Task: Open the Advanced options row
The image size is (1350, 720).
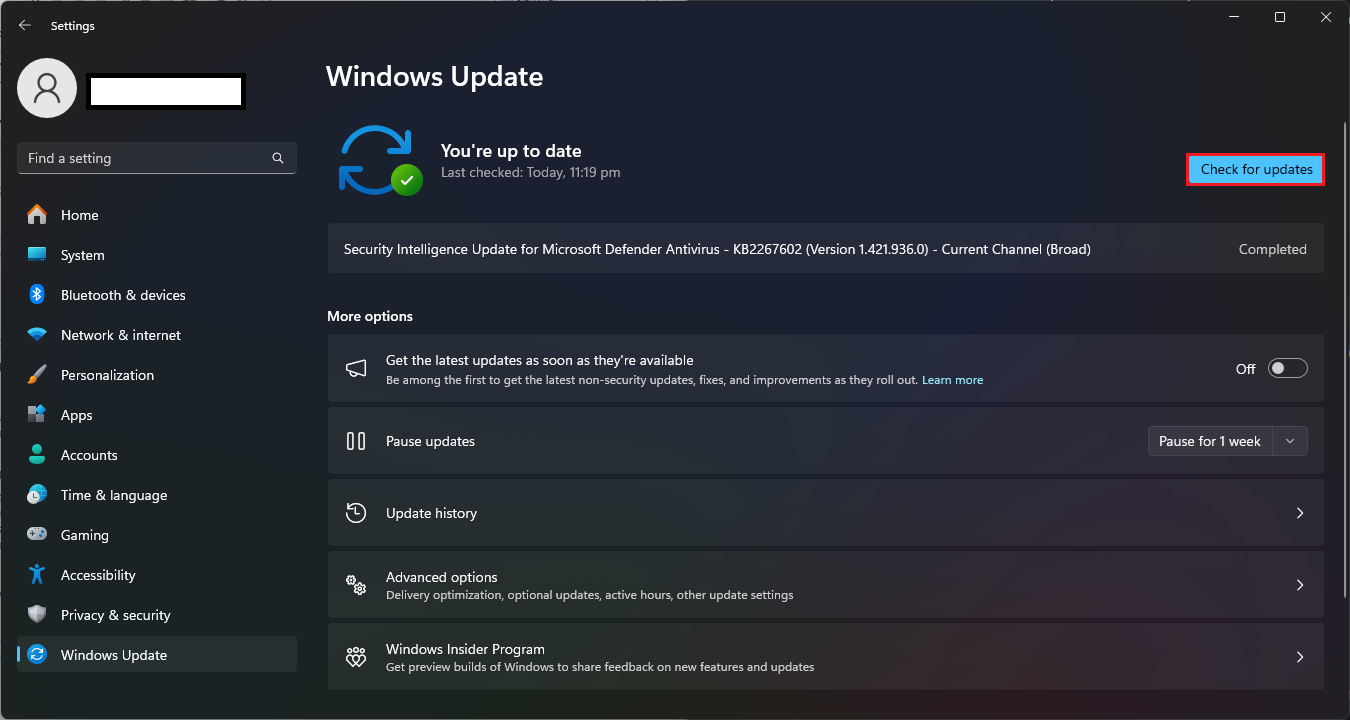Action: click(825, 585)
